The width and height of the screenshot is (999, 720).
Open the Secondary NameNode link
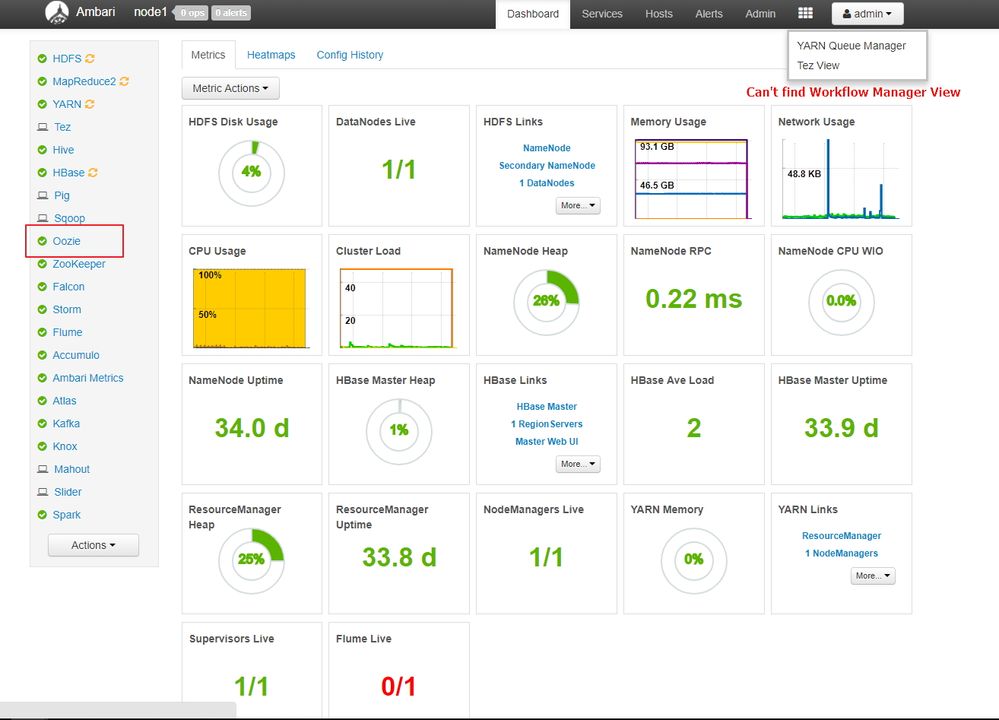[x=547, y=165]
